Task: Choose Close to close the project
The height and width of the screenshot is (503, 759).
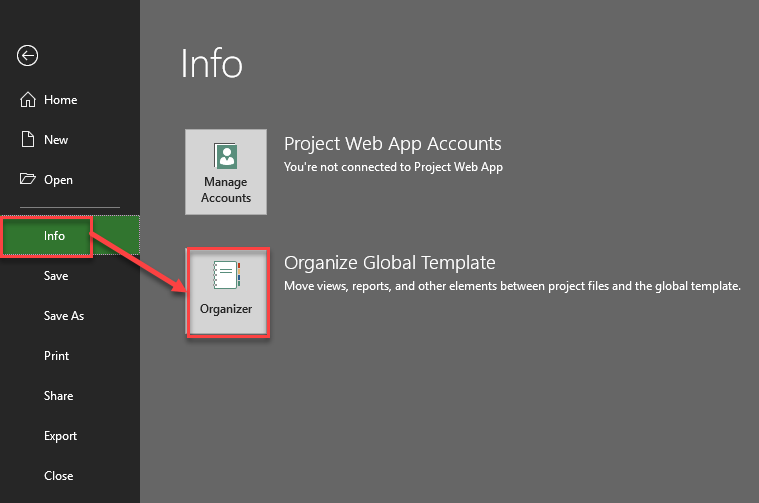Action: (58, 476)
